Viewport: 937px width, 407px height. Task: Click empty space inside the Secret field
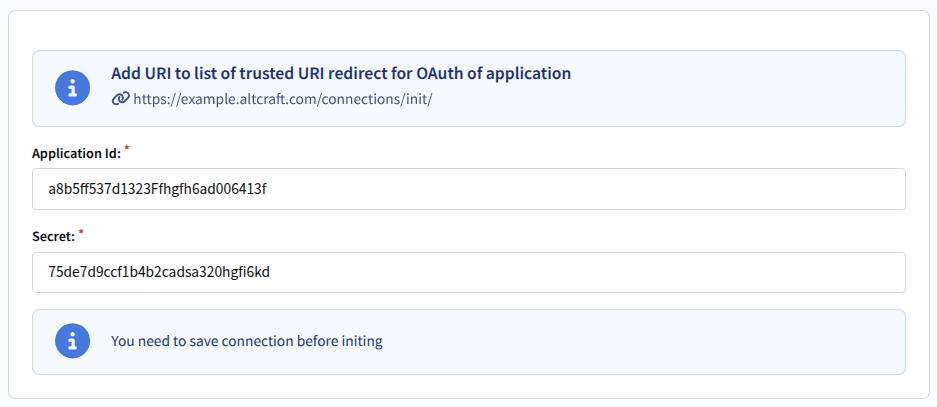click(650, 272)
